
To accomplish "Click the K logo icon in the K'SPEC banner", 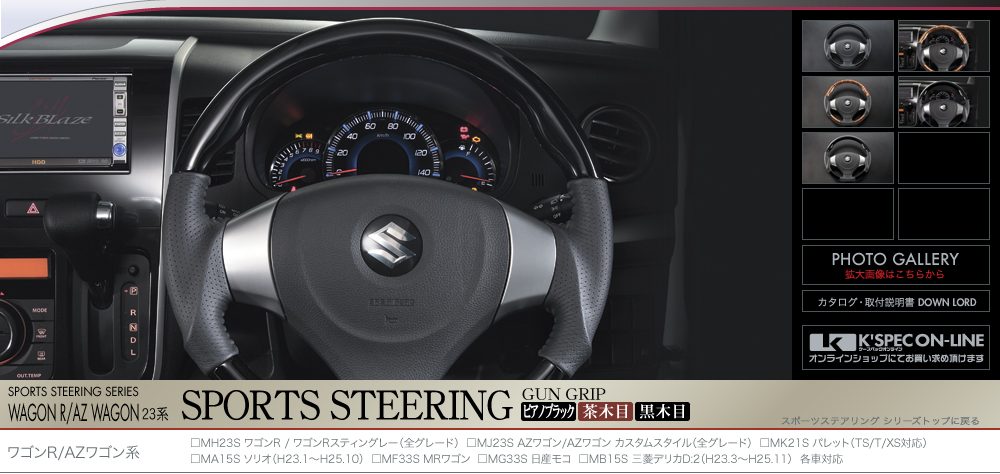I will point(825,340).
